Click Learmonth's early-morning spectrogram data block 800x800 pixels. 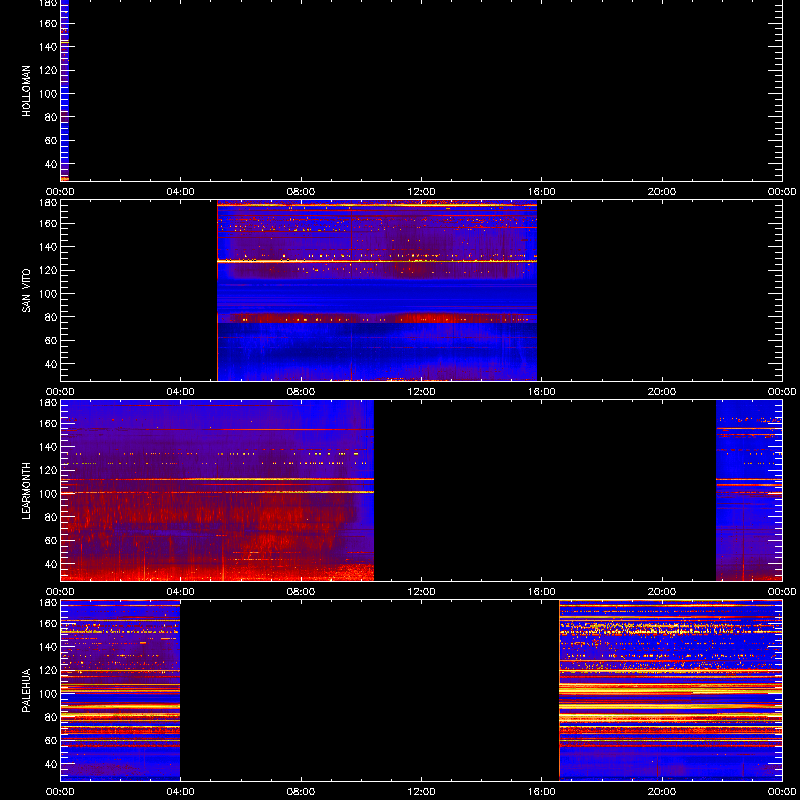point(217,490)
